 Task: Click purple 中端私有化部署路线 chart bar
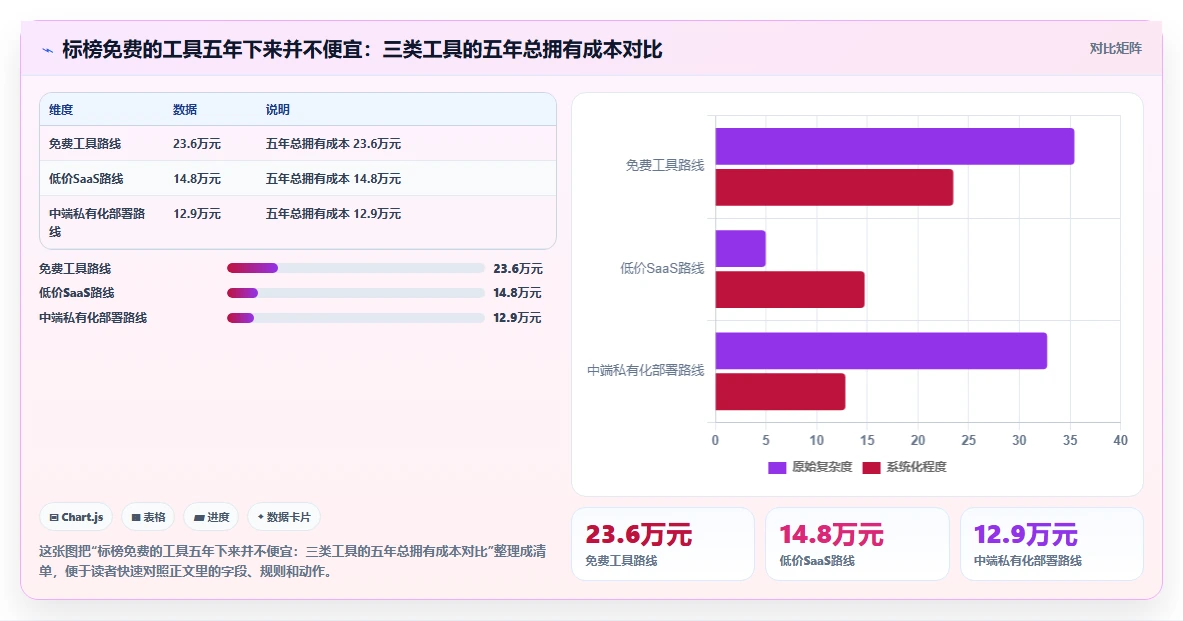881,351
